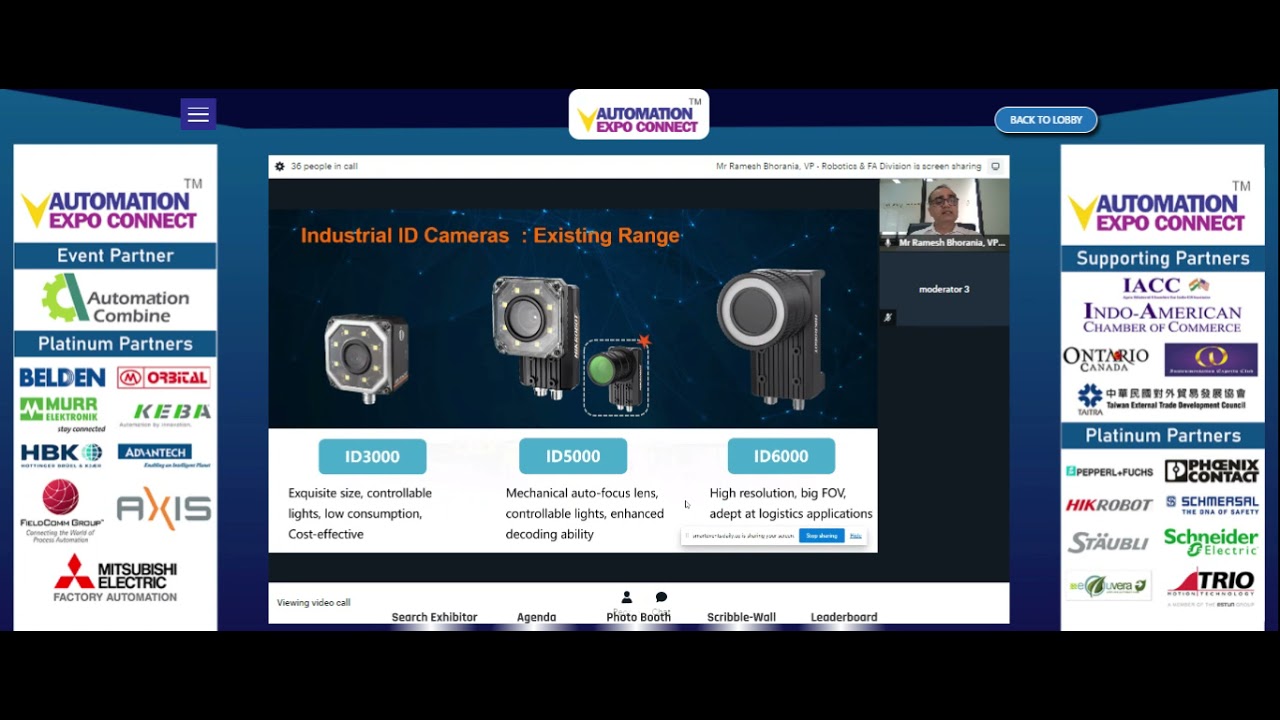This screenshot has height=720, width=1280.
Task: Click the green leaf partner logo
Action: [1108, 586]
